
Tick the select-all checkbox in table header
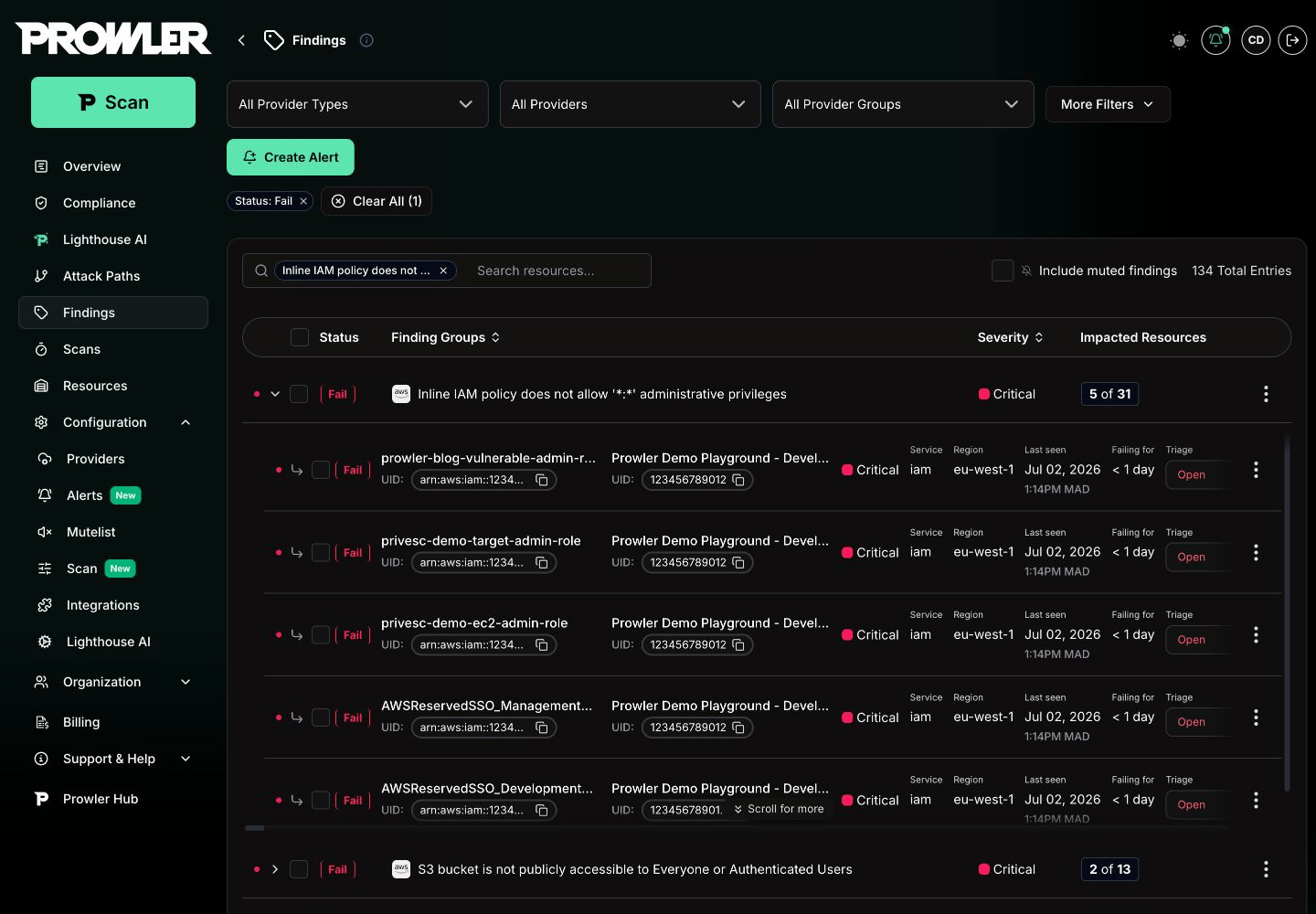[x=299, y=337]
